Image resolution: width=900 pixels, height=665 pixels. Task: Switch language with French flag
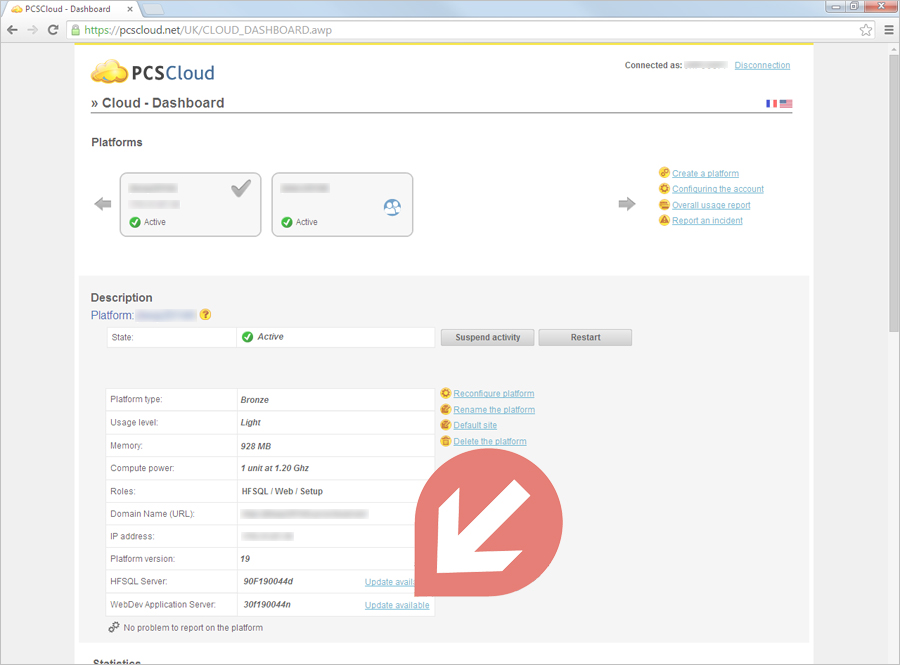click(x=771, y=103)
